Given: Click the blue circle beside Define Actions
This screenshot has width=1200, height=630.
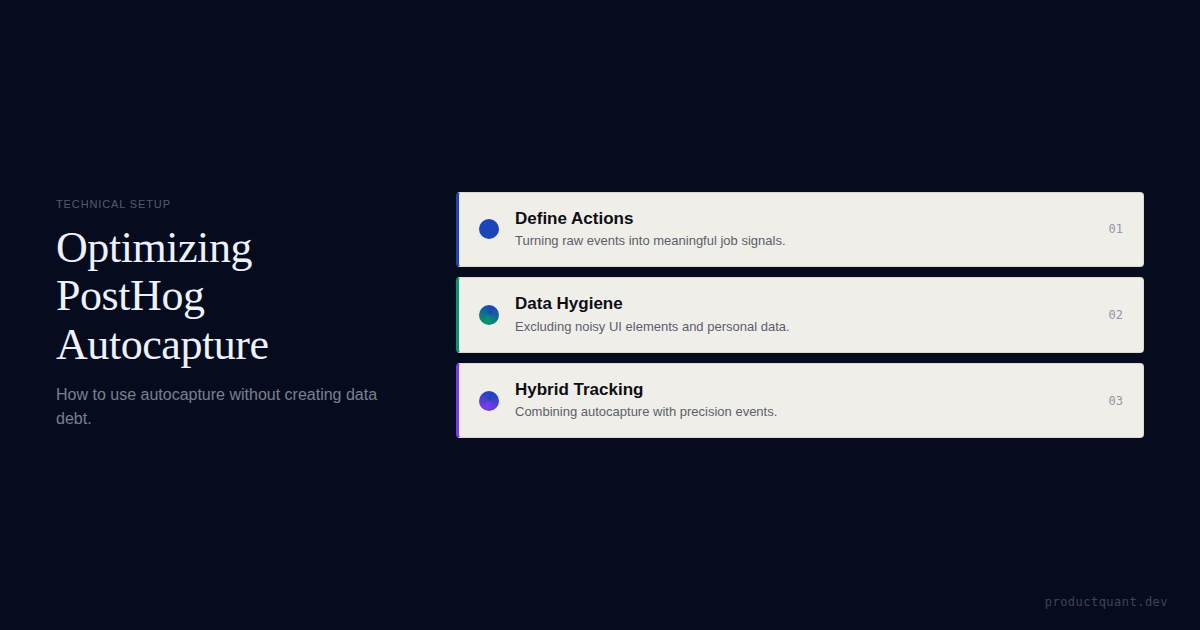Looking at the screenshot, I should point(489,229).
